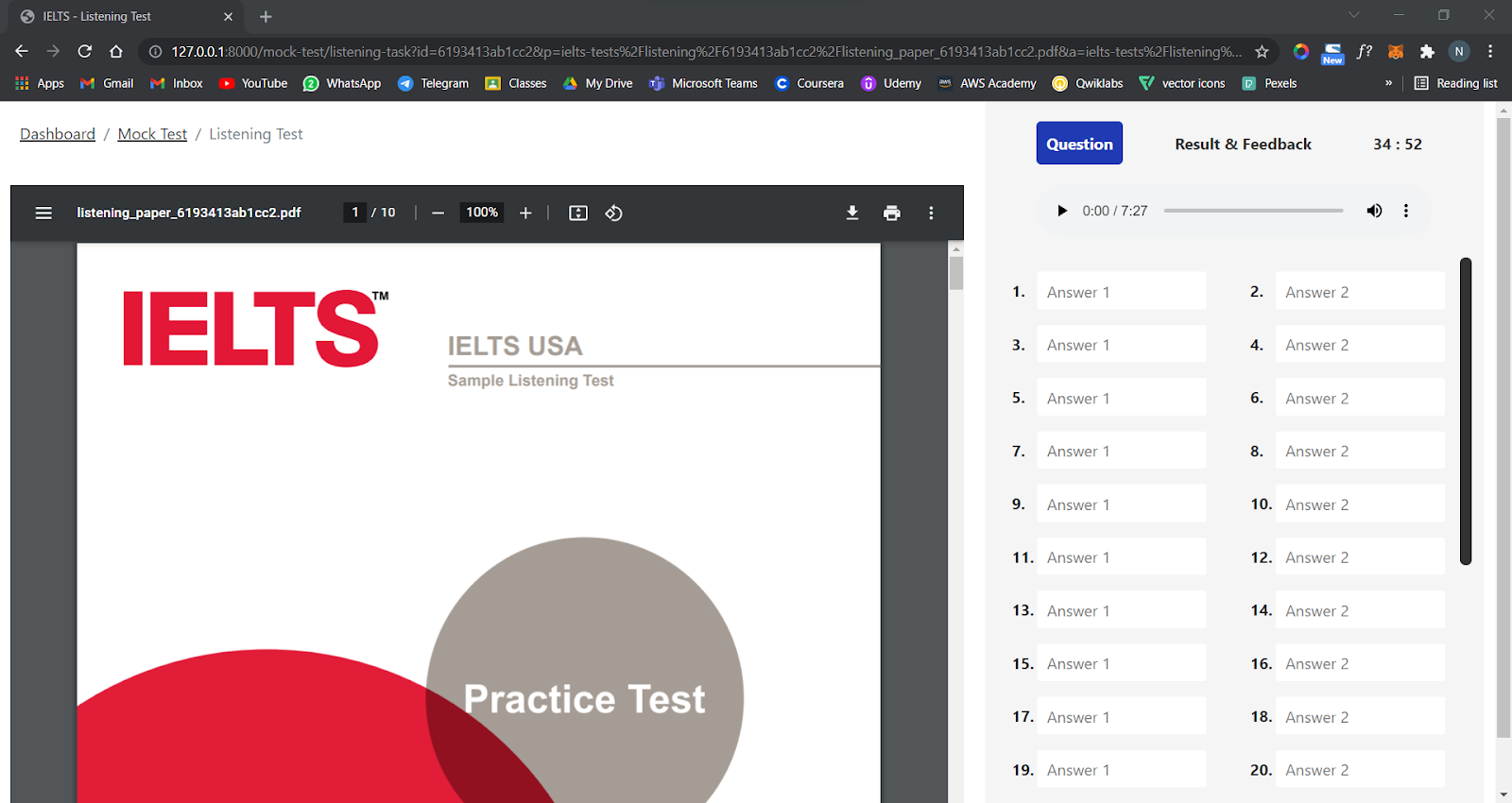Click the answer field for question 20
Screen dimensions: 1512x803
(x=1360, y=770)
